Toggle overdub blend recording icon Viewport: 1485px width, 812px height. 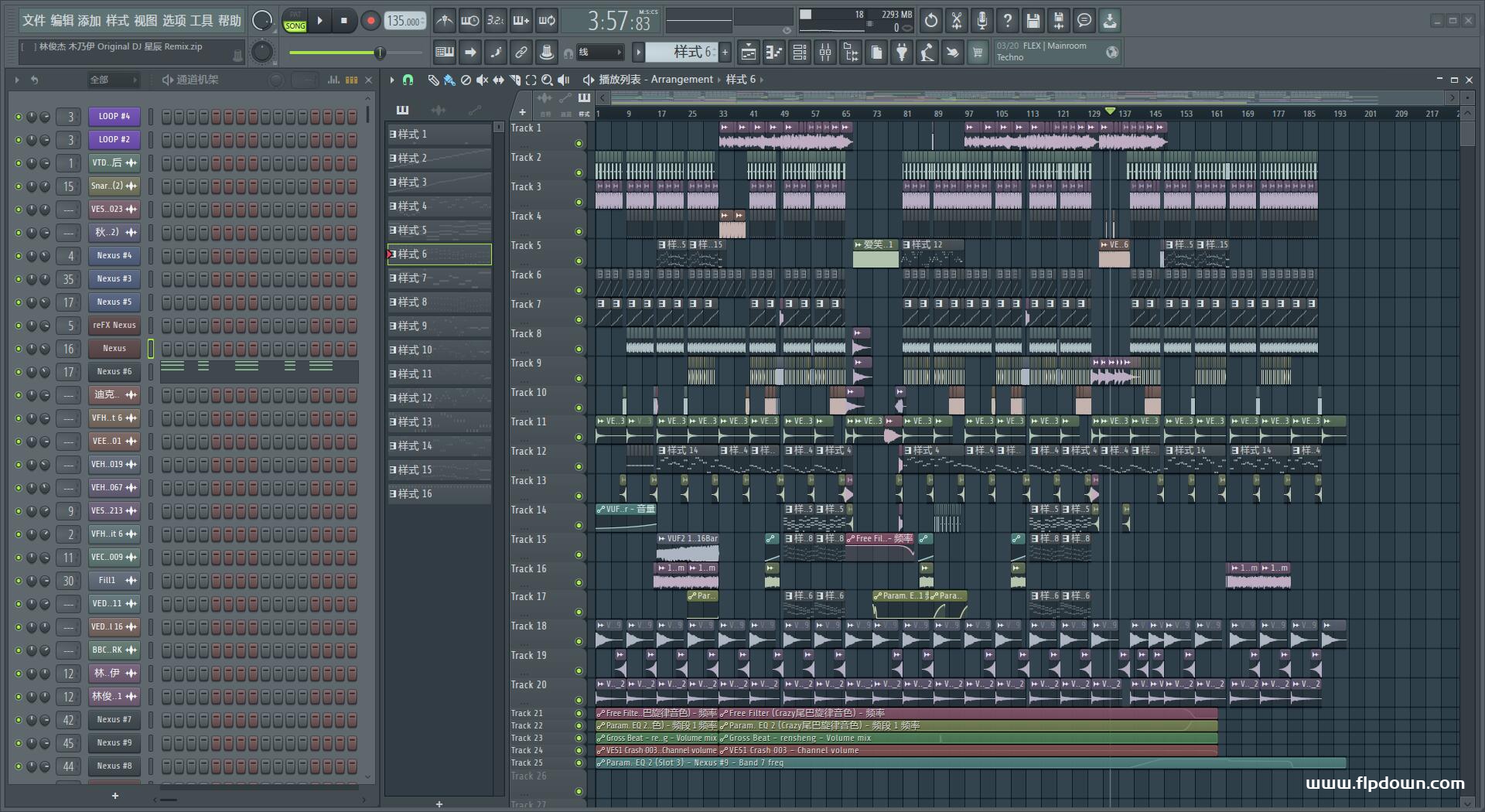coord(521,21)
